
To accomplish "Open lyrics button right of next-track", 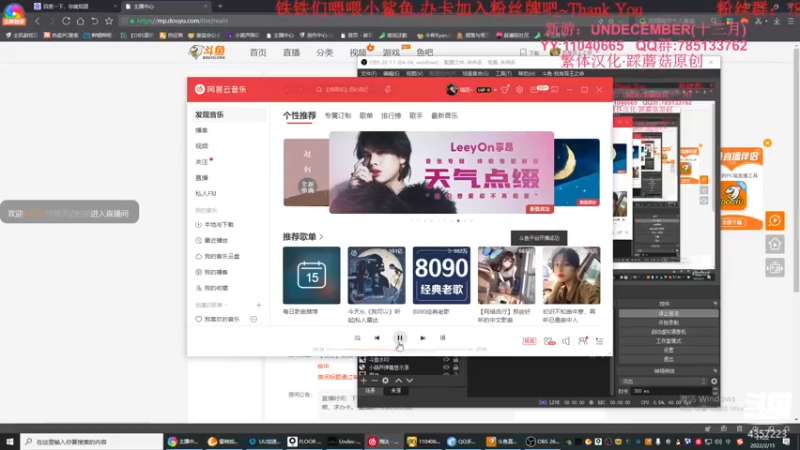I will (x=442, y=338).
